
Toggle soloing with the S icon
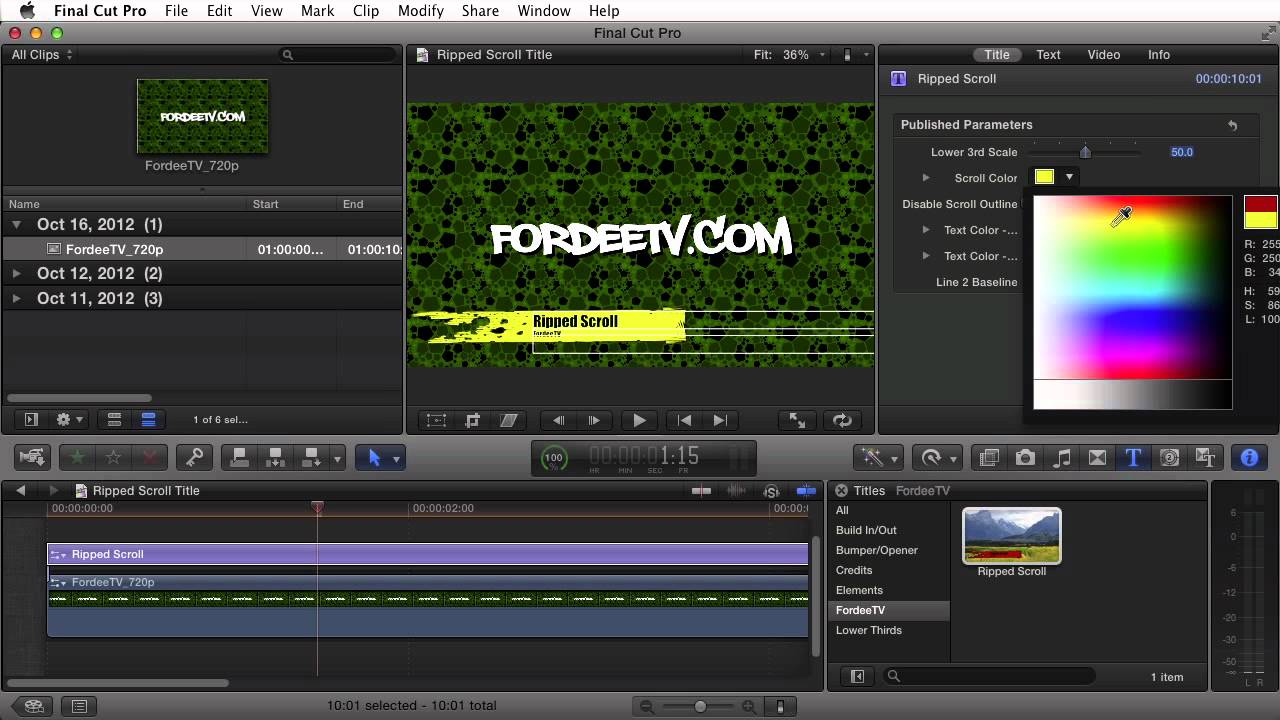click(771, 491)
